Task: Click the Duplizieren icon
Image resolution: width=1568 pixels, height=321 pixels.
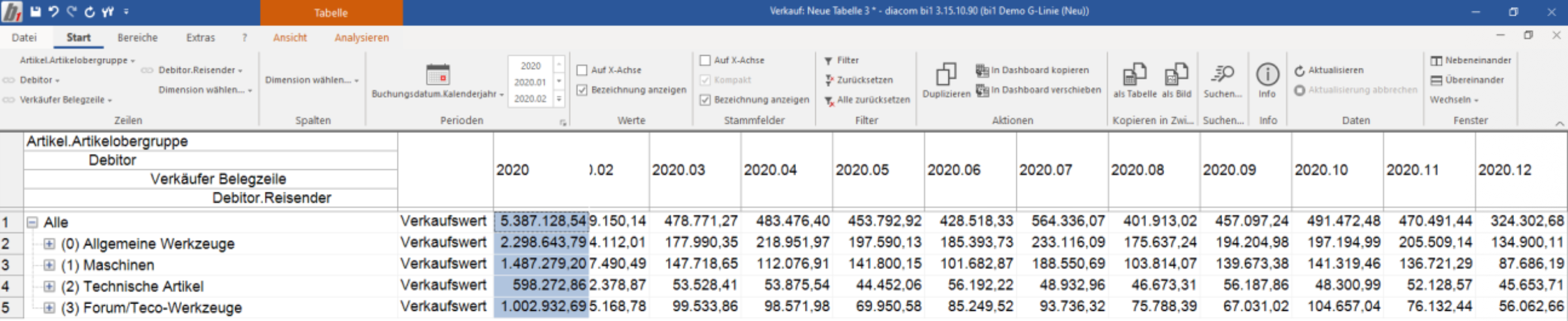Action: pos(946,75)
